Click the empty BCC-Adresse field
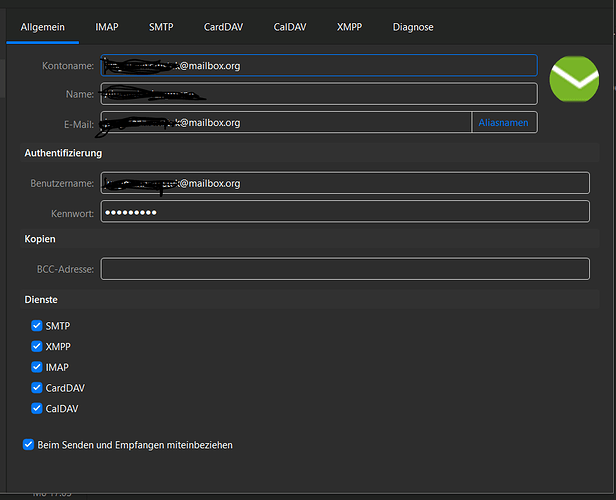616x500 pixels. click(x=345, y=269)
